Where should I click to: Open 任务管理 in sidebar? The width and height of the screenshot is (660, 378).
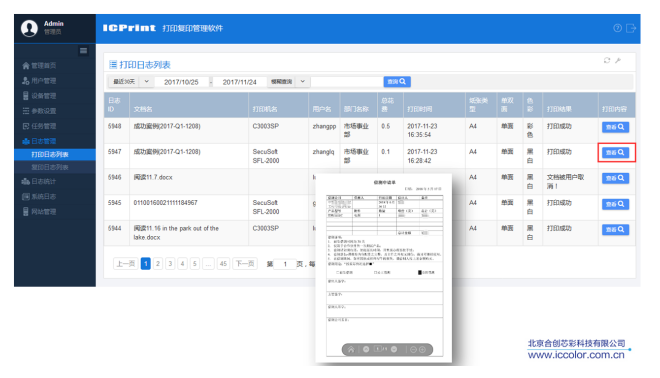(x=39, y=126)
